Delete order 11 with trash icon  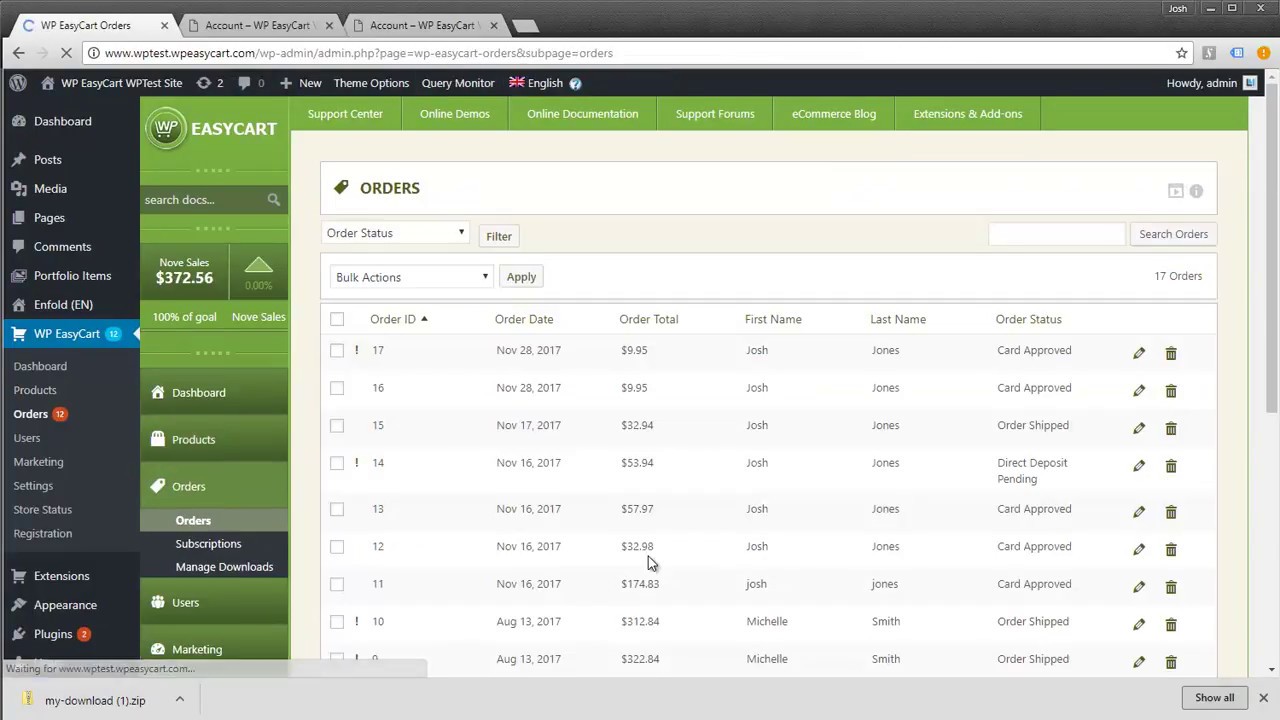point(1171,587)
